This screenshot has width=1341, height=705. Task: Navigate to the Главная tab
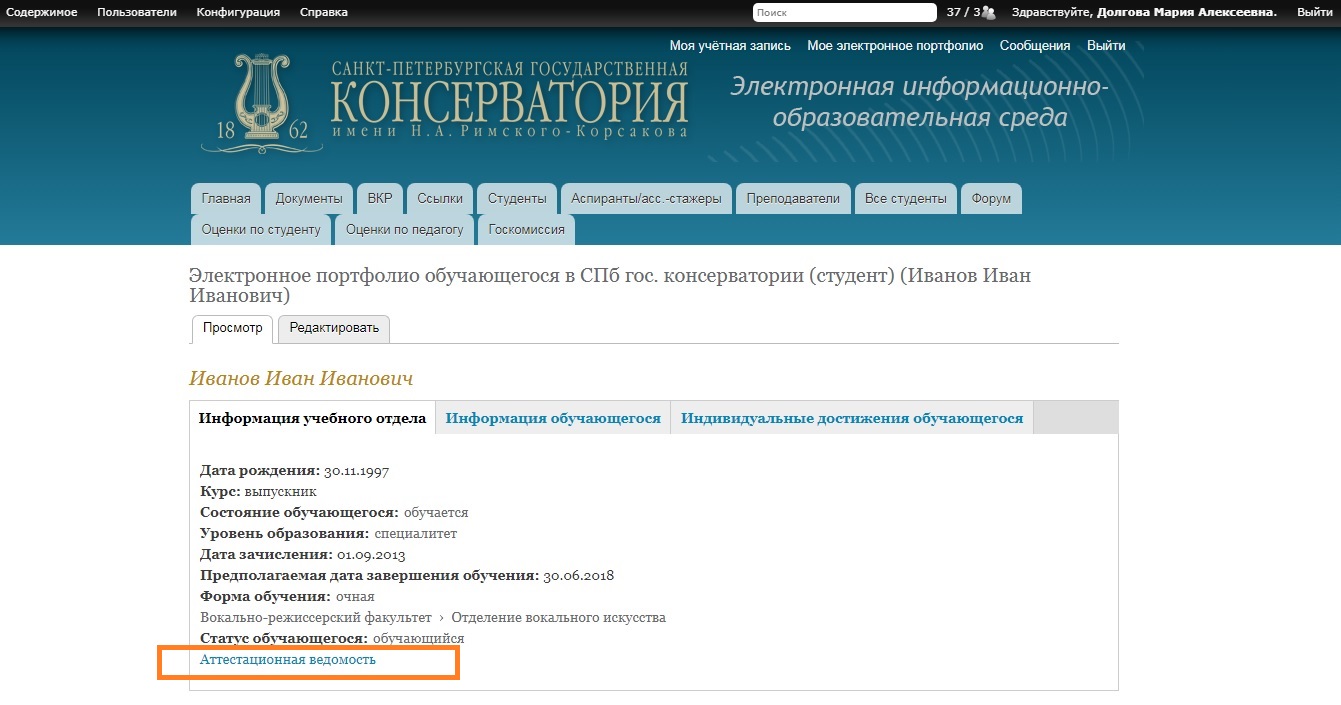click(x=226, y=199)
